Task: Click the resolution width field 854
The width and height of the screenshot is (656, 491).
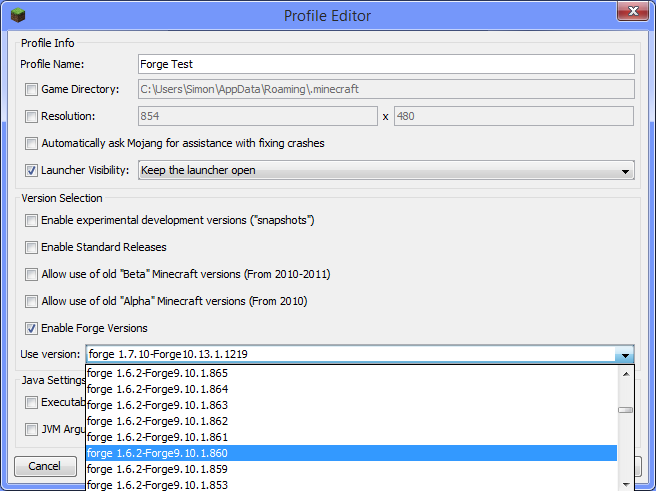Action: point(258,116)
